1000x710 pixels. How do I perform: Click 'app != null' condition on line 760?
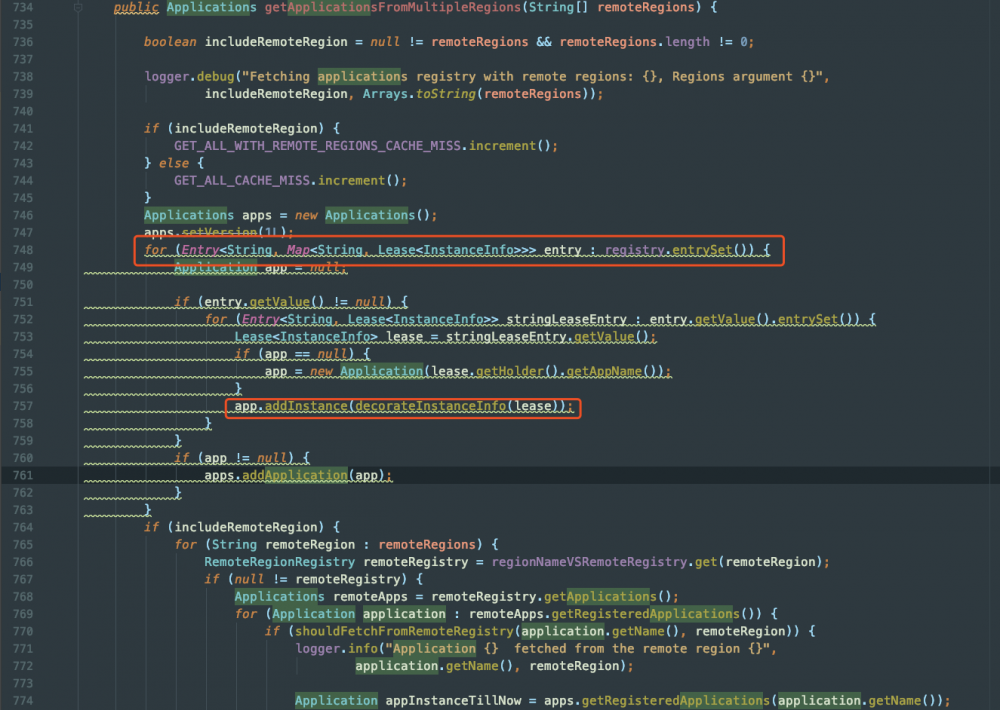(x=246, y=458)
